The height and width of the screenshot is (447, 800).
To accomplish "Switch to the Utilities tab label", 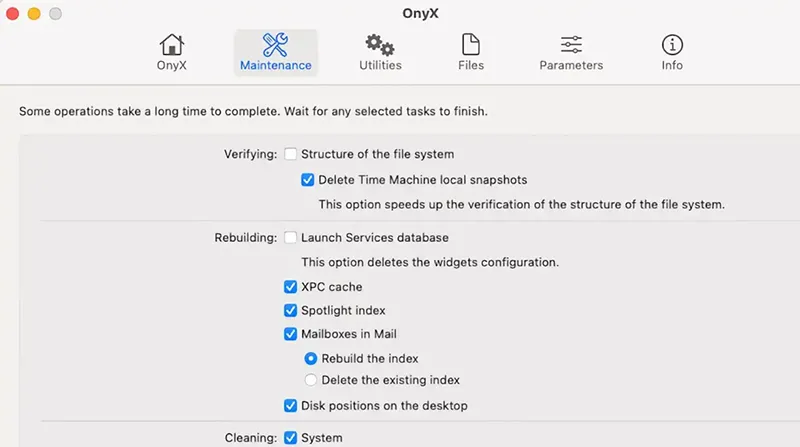I will tap(380, 66).
